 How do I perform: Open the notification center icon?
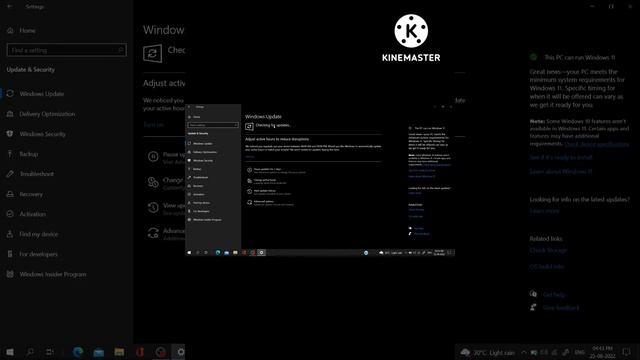tap(627, 352)
